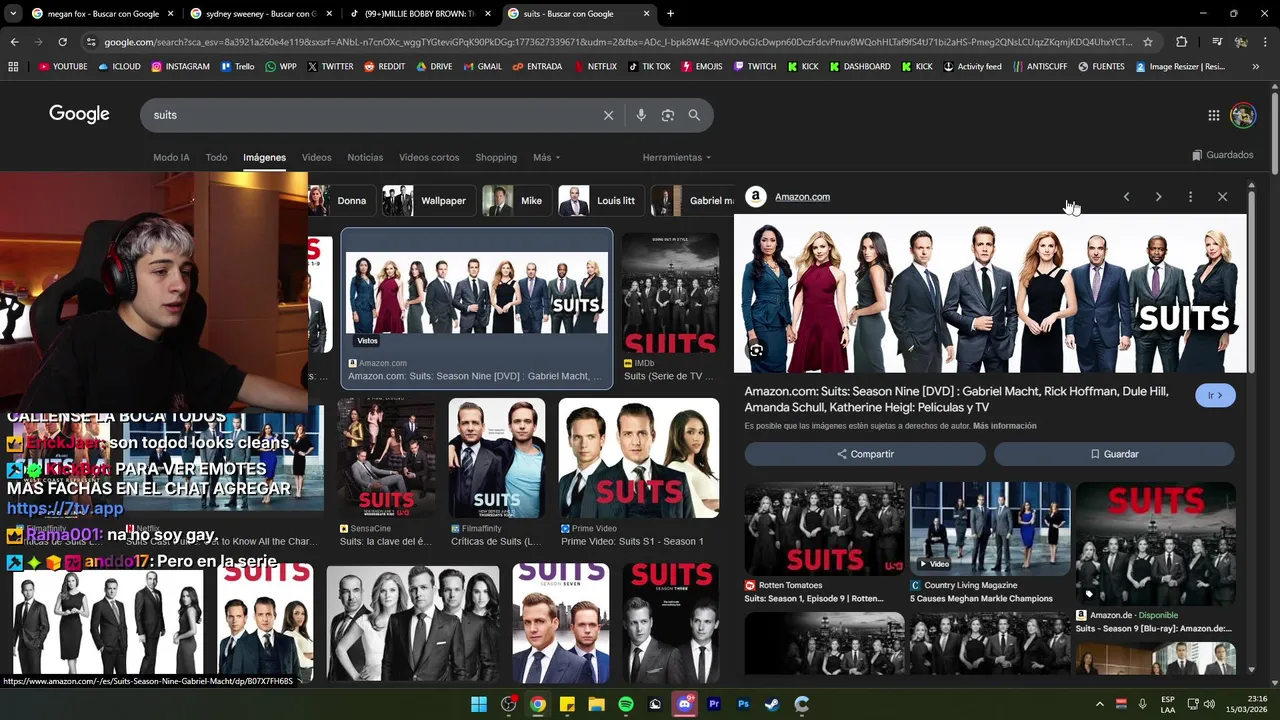Open Discord from the taskbar
The height and width of the screenshot is (720, 1280).
tap(684, 704)
